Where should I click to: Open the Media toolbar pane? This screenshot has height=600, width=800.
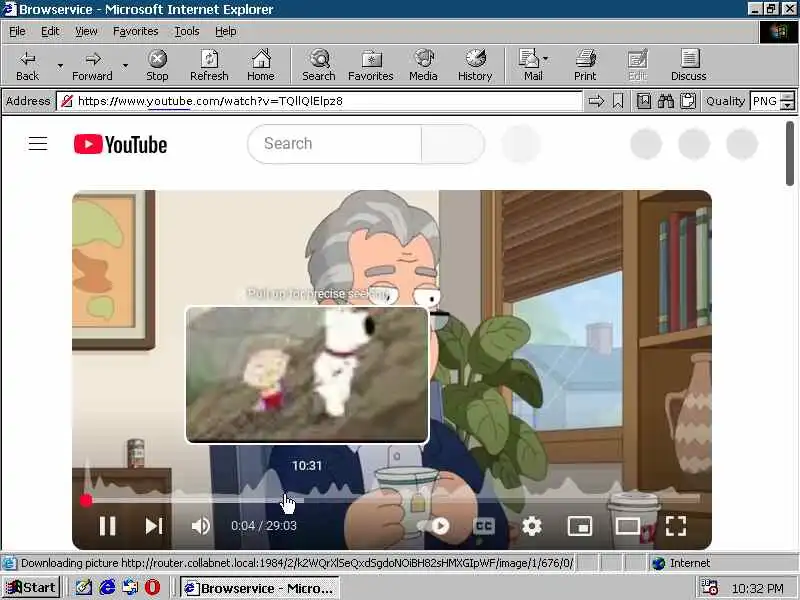423,66
